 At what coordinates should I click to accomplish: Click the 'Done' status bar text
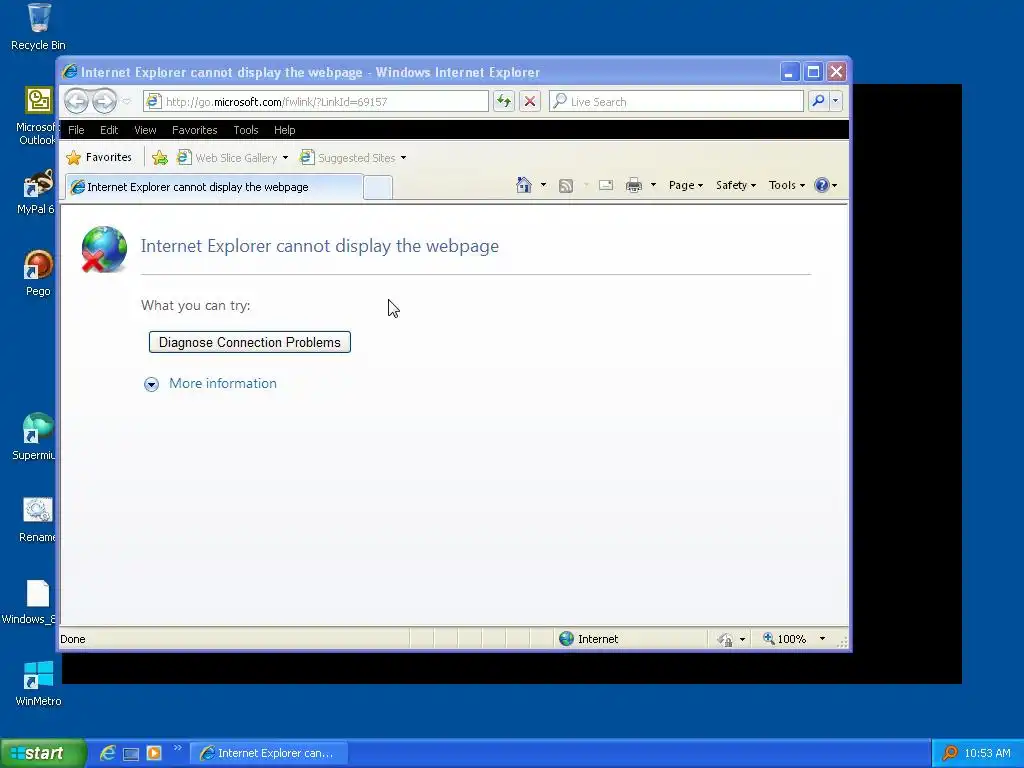coord(72,639)
